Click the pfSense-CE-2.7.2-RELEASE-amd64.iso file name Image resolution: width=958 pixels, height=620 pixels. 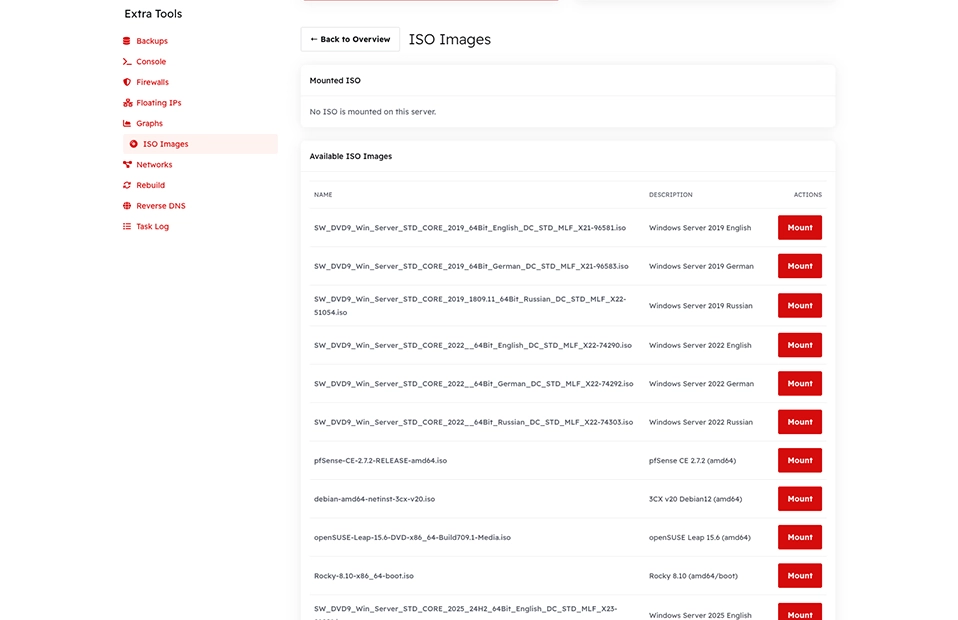tap(380, 461)
